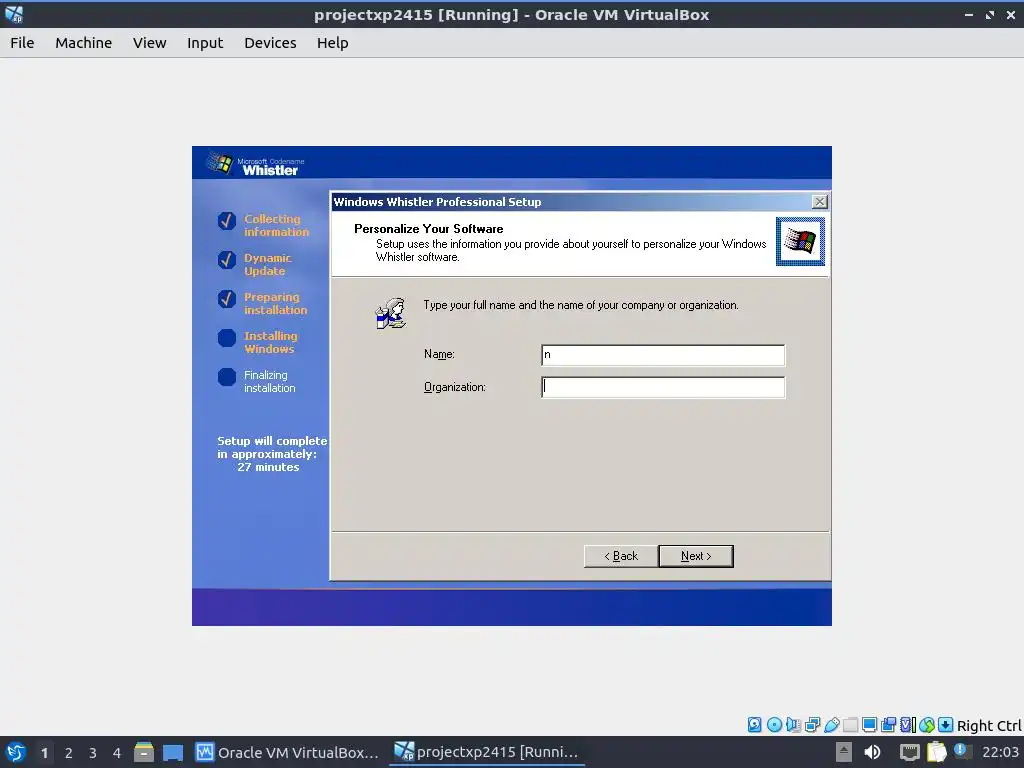The image size is (1024, 768).
Task: Click the 'Personalize Your Software' heading
Action: [428, 229]
